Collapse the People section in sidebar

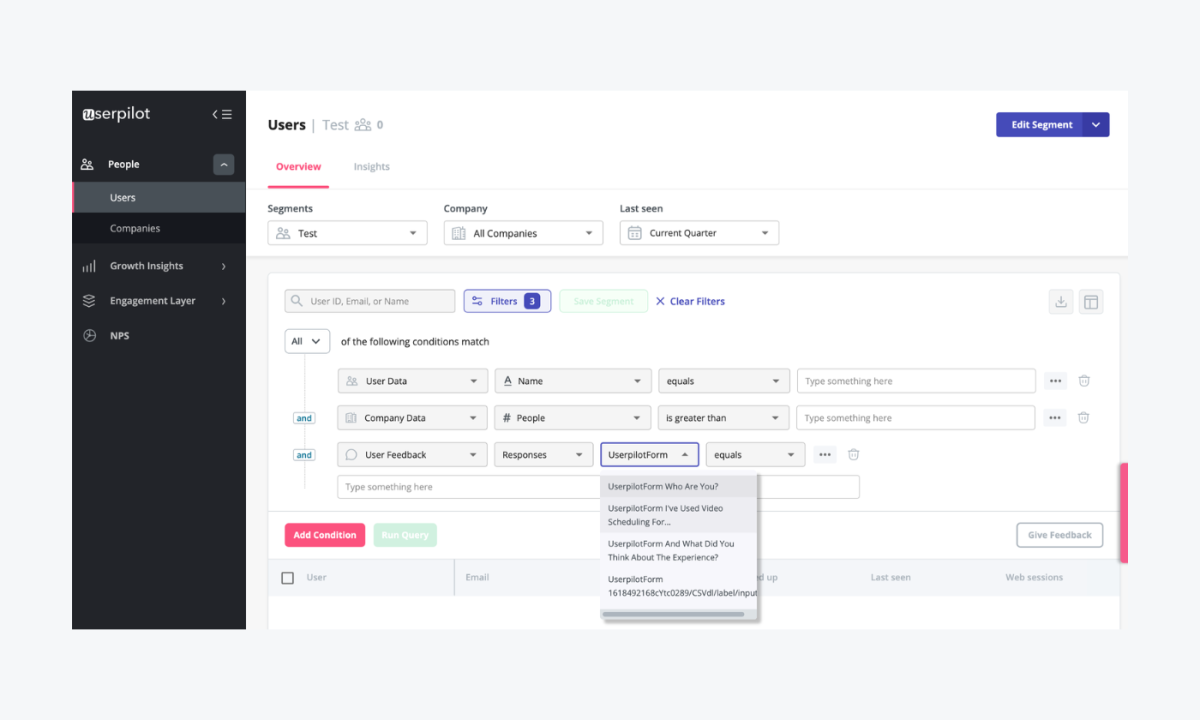[x=223, y=163]
